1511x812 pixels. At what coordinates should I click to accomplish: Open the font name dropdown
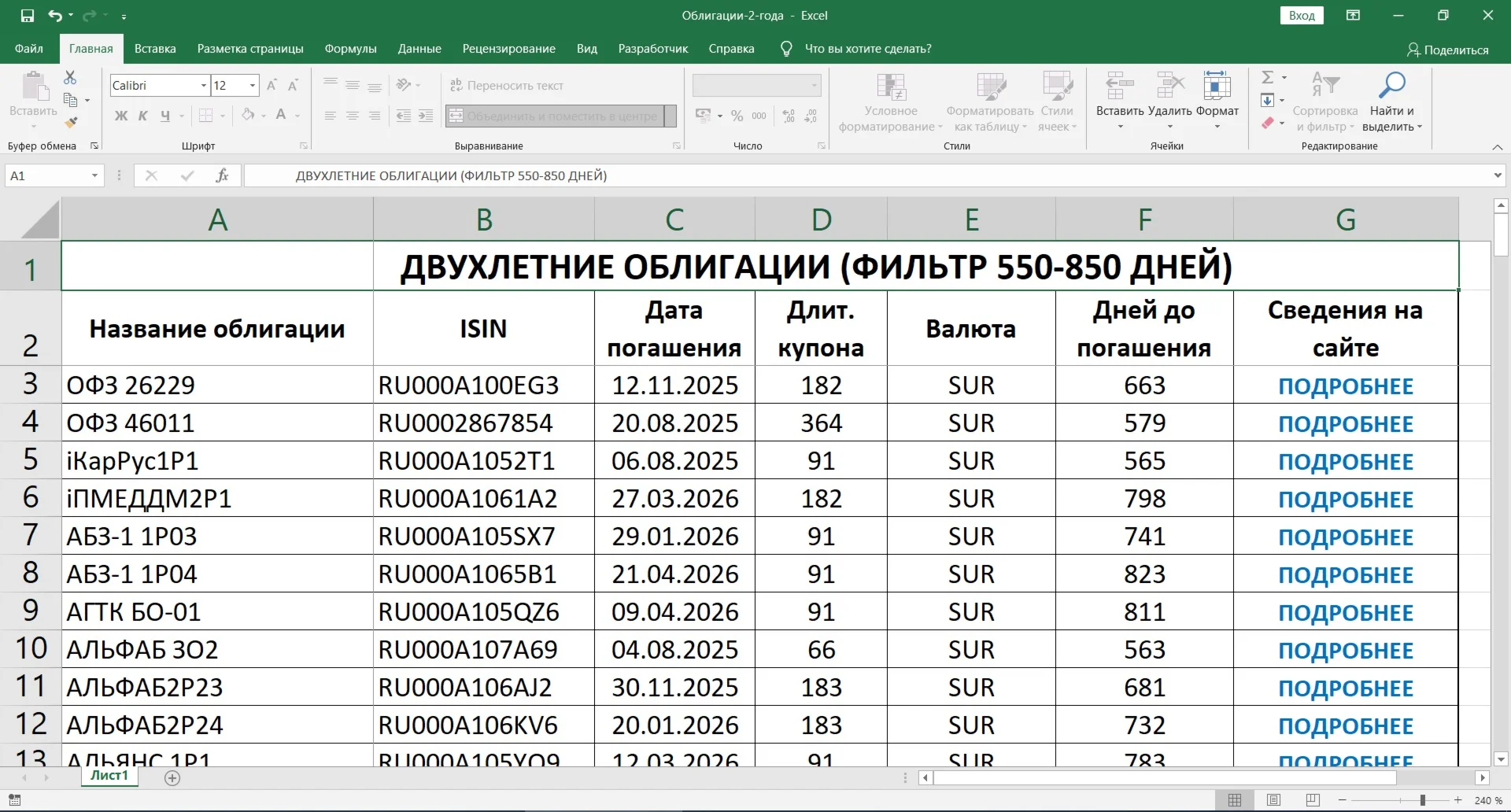click(x=202, y=85)
